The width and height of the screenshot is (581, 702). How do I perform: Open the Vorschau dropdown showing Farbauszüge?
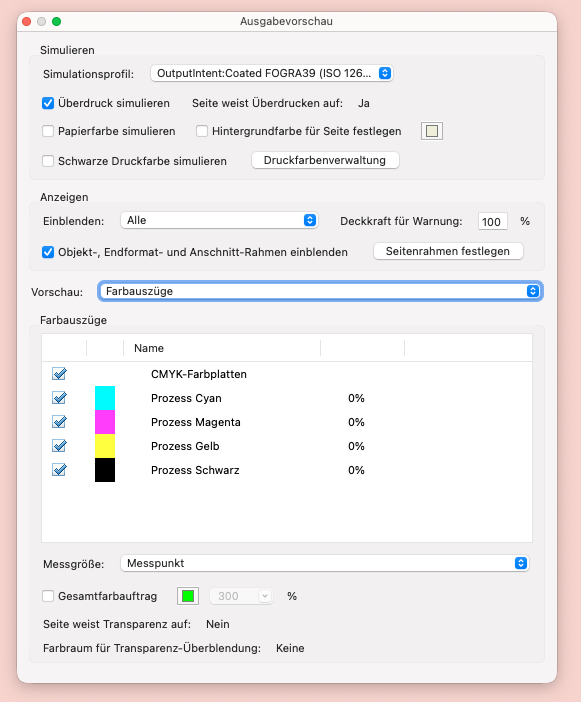[x=320, y=291]
